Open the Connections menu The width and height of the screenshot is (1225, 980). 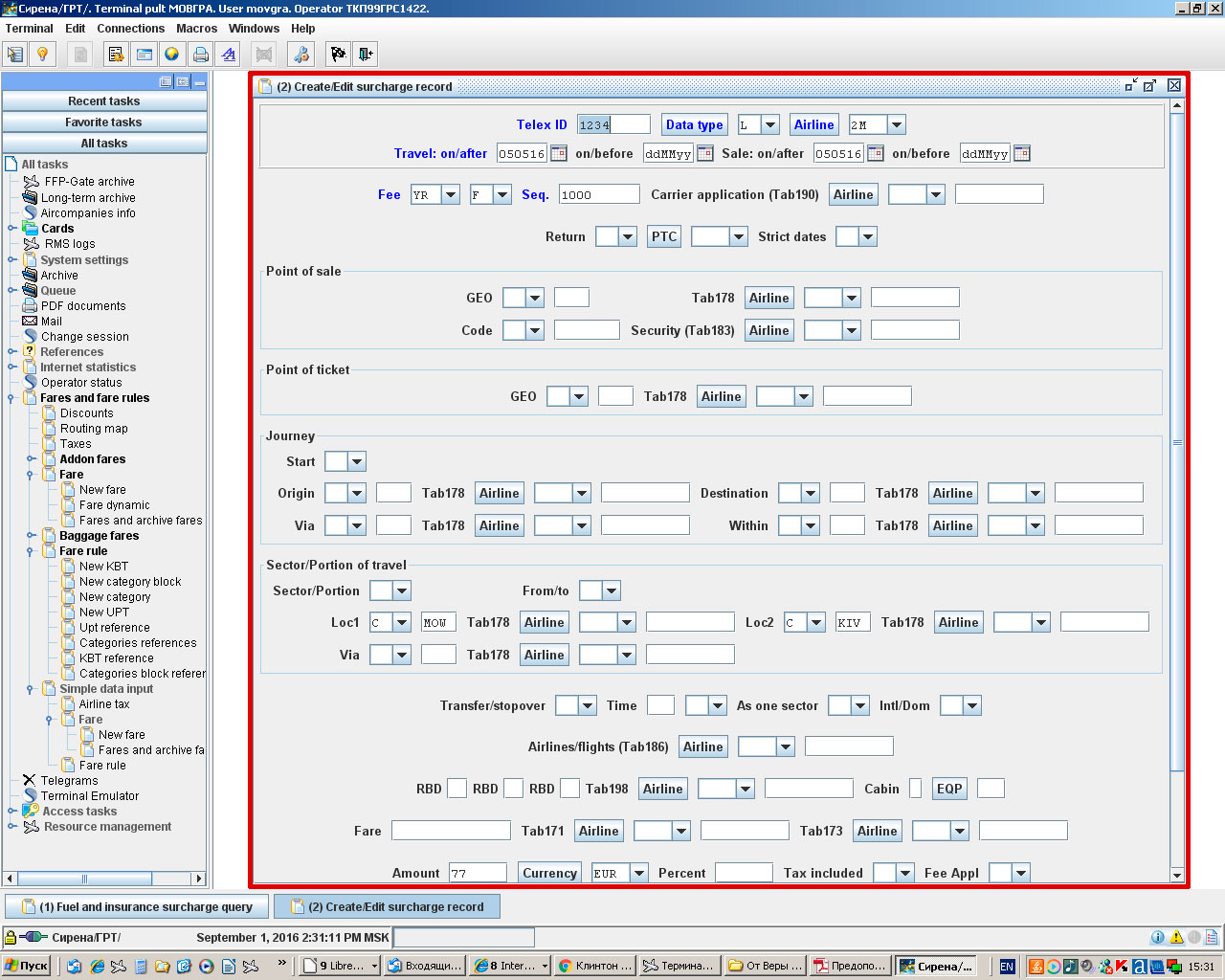click(130, 28)
